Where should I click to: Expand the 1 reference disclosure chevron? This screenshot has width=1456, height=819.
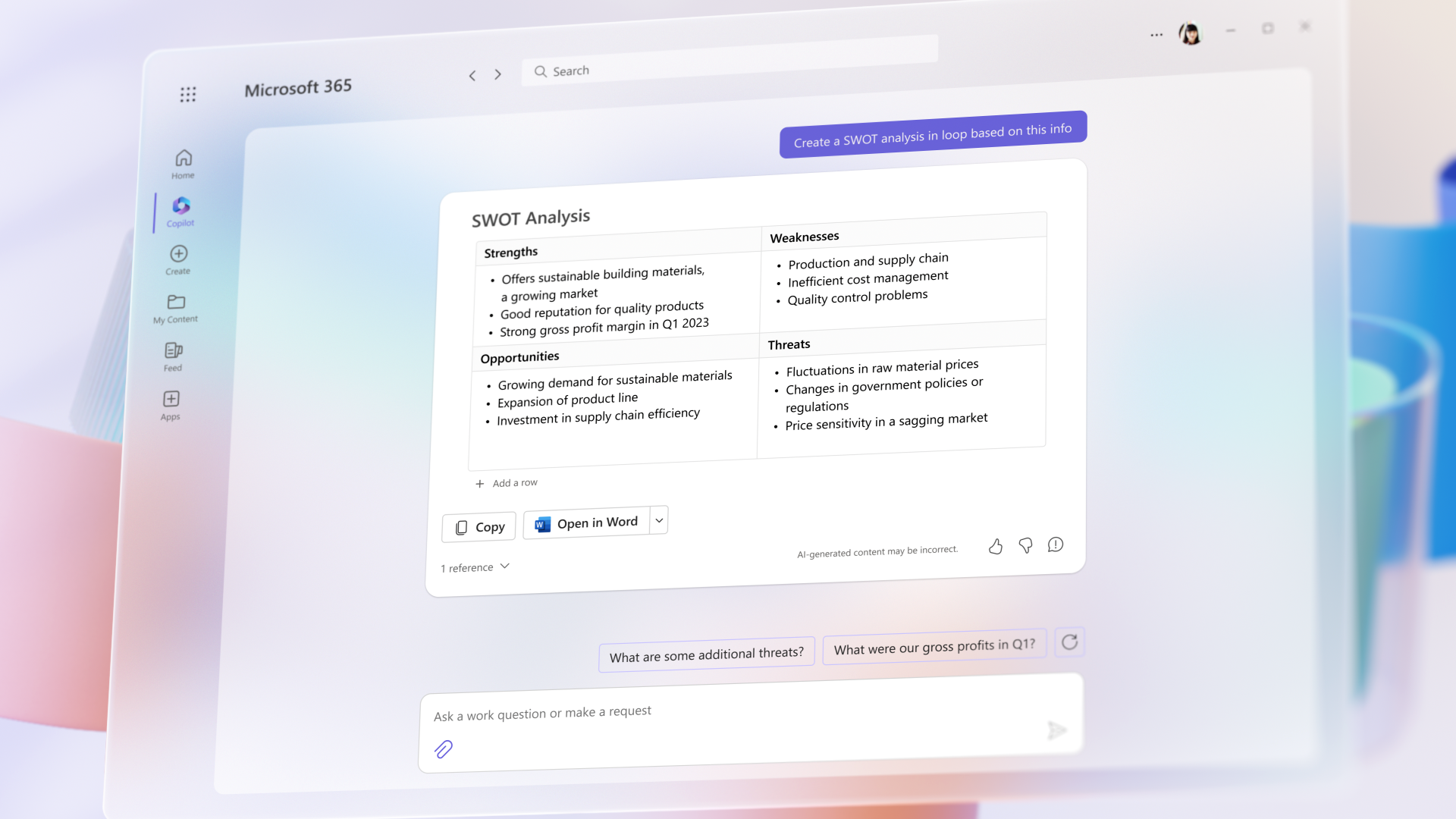[506, 567]
